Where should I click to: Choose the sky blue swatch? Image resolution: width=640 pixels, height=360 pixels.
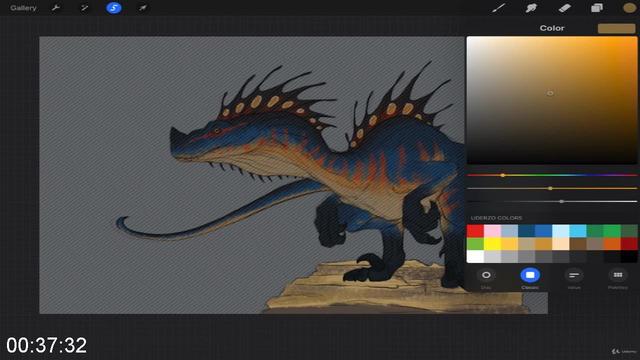578,231
